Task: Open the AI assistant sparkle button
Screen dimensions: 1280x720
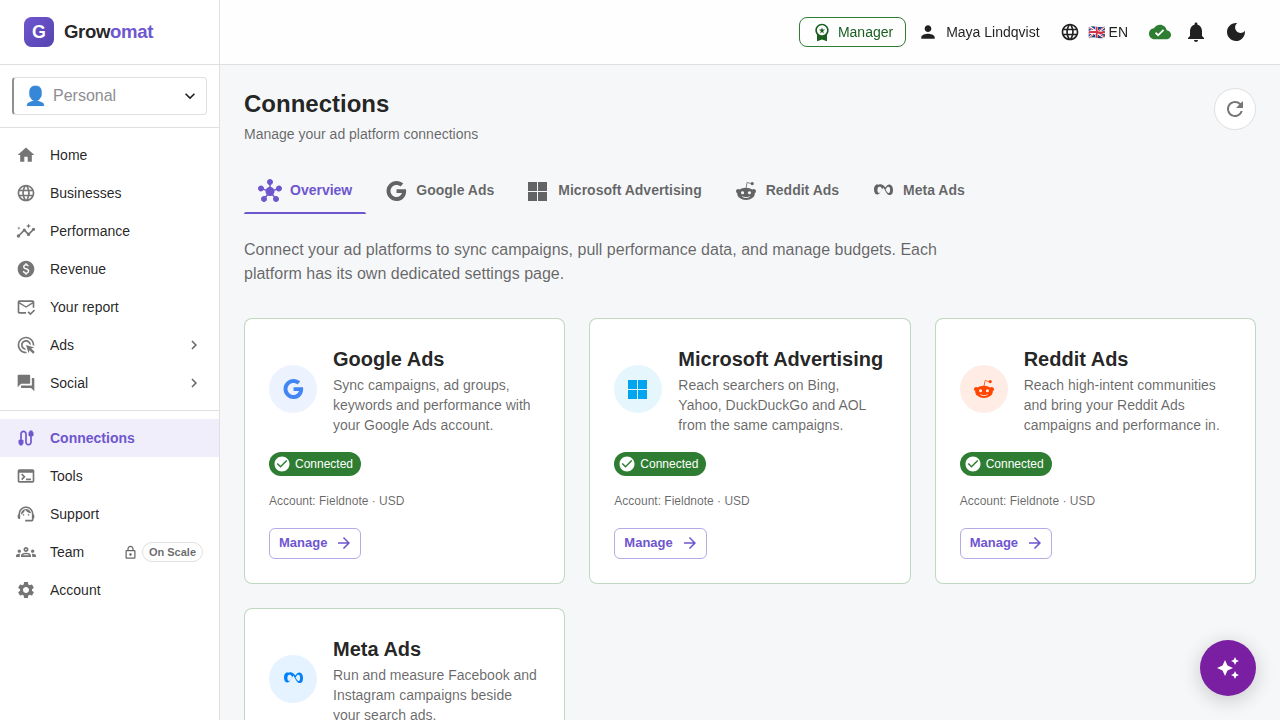Action: [1228, 668]
